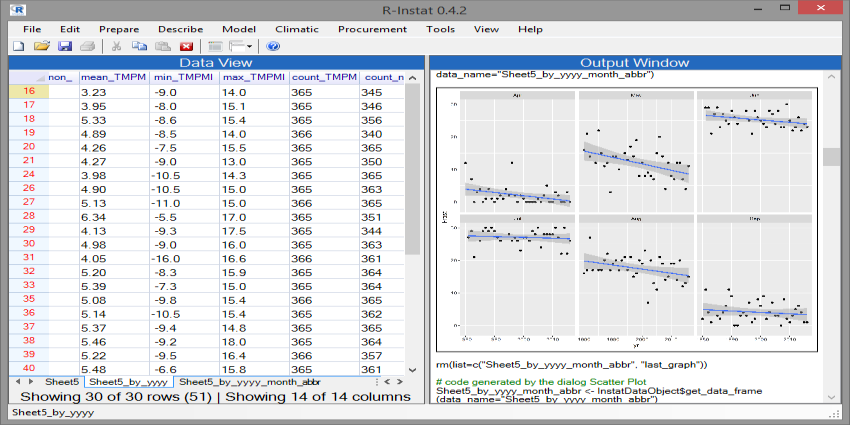Viewport: 850px width, 425px height.
Task: Click the select-all corner of the grid
Action: pyautogui.click(x=28, y=78)
